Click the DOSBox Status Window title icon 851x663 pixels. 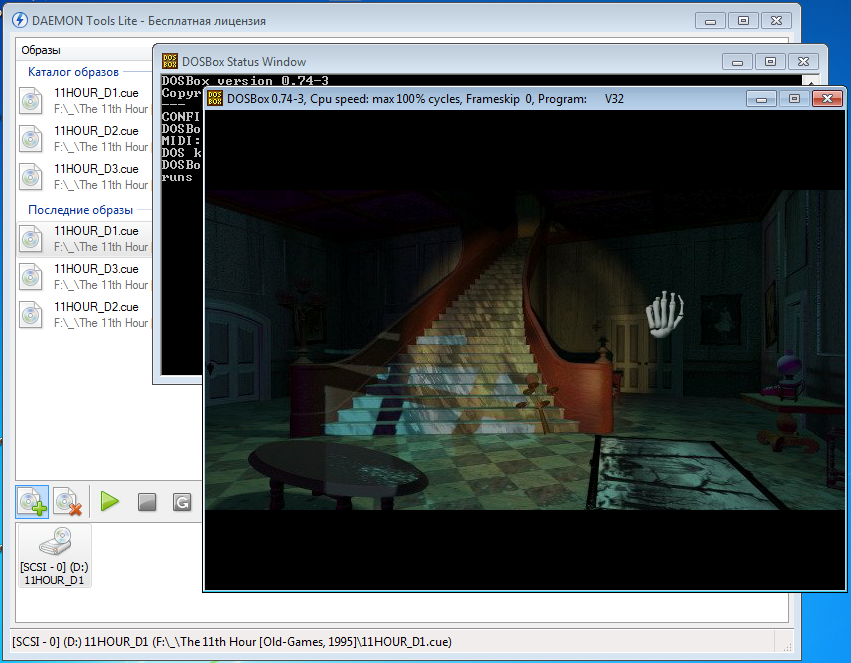click(170, 61)
